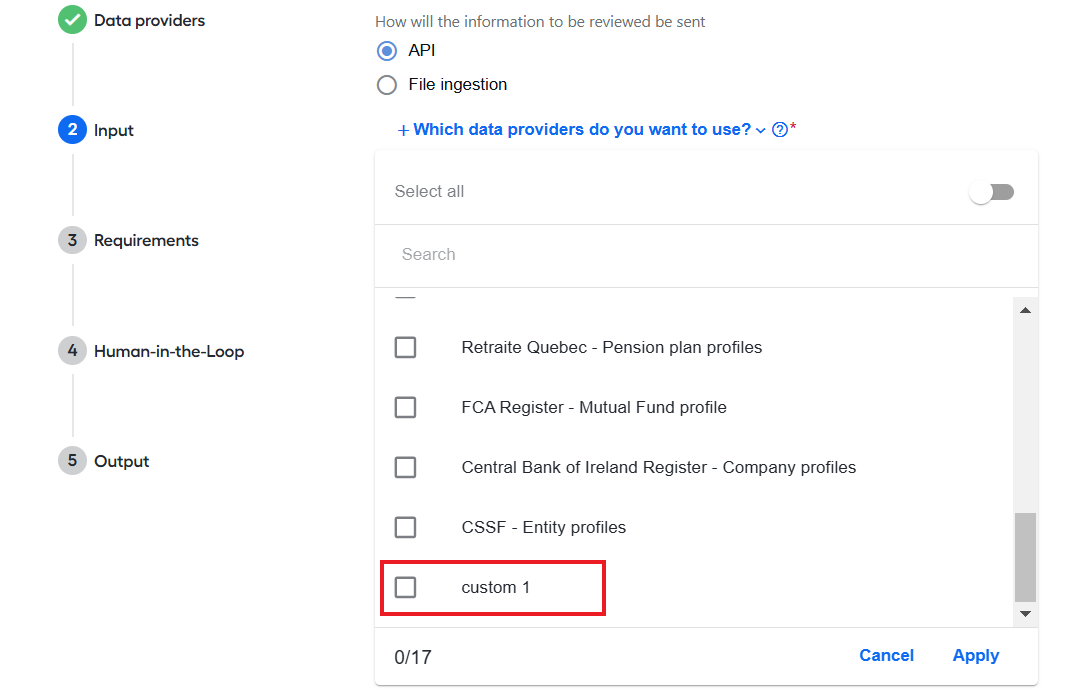Click the Search input field
This screenshot has width=1090, height=699.
coord(706,254)
